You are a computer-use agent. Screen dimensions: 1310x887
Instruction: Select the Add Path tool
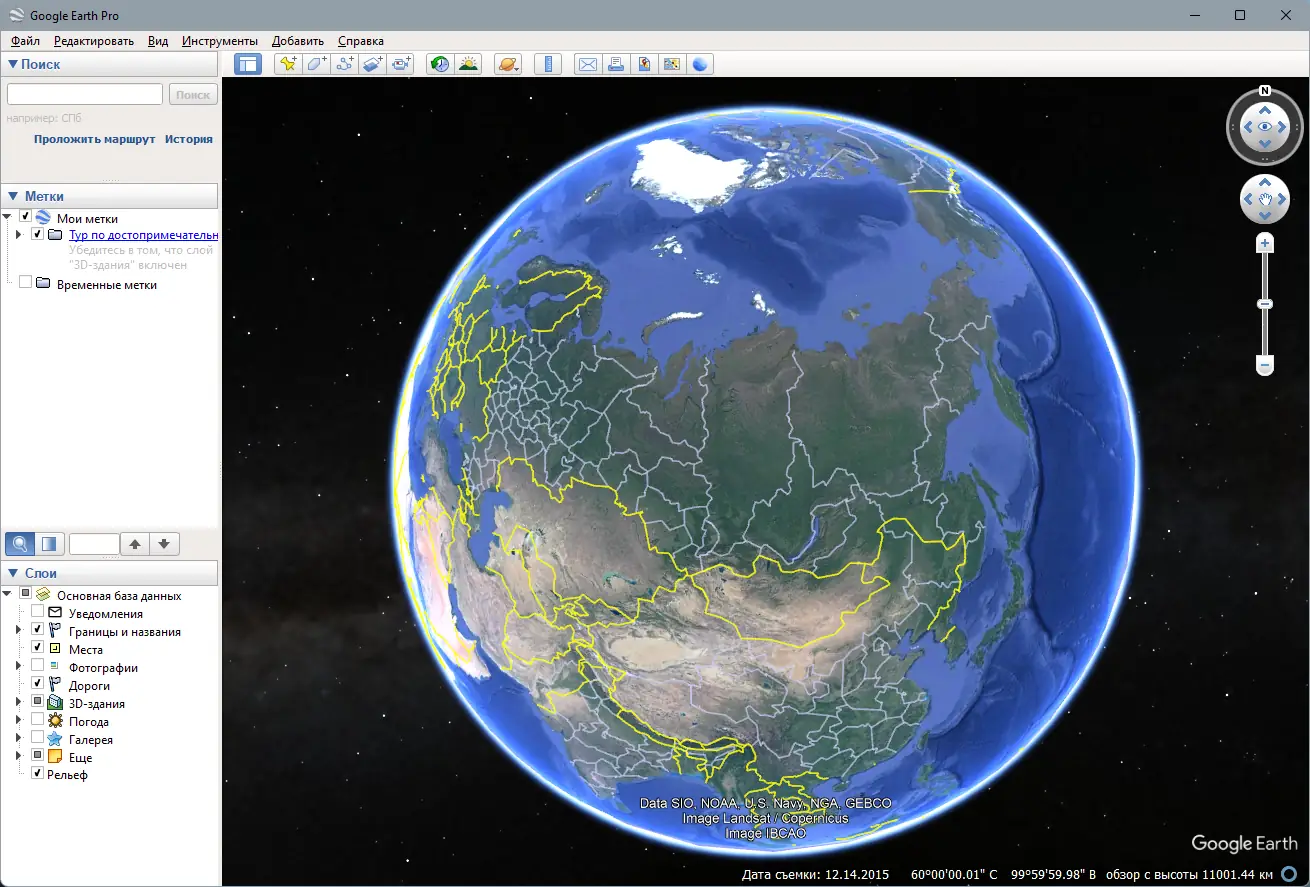click(343, 63)
